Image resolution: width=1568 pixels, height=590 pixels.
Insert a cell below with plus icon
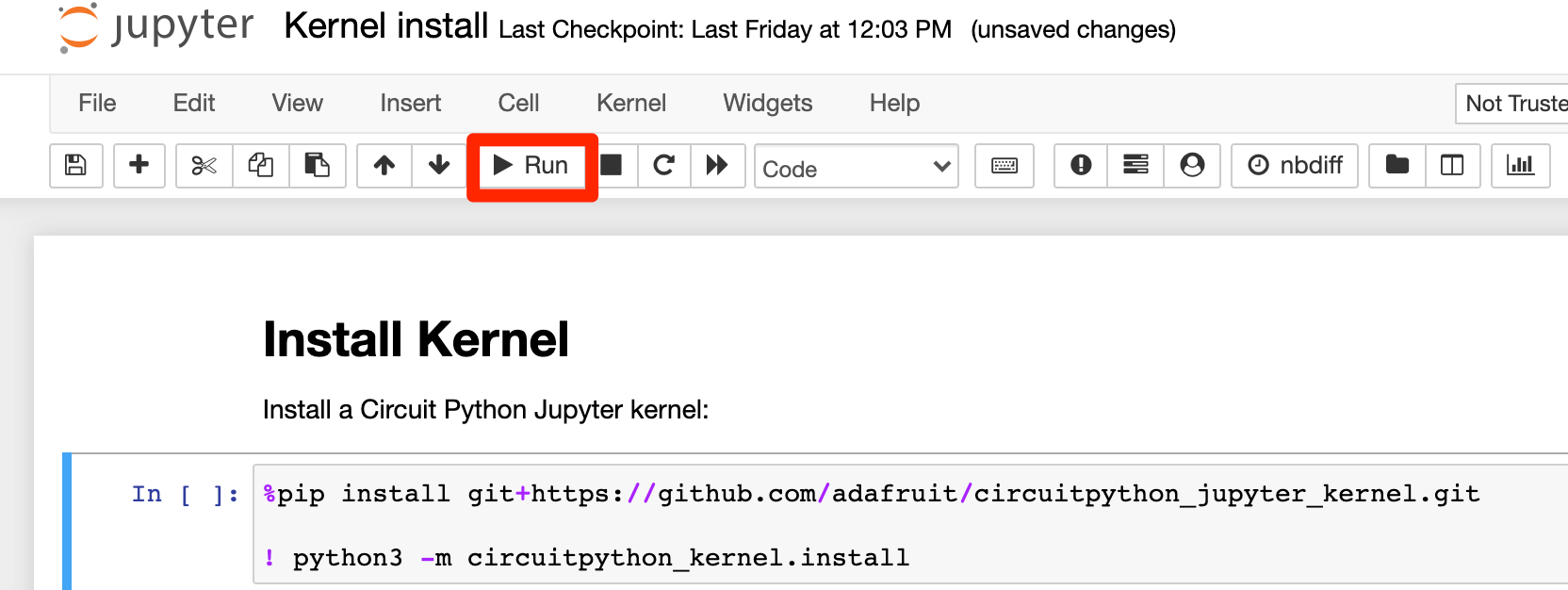(139, 166)
